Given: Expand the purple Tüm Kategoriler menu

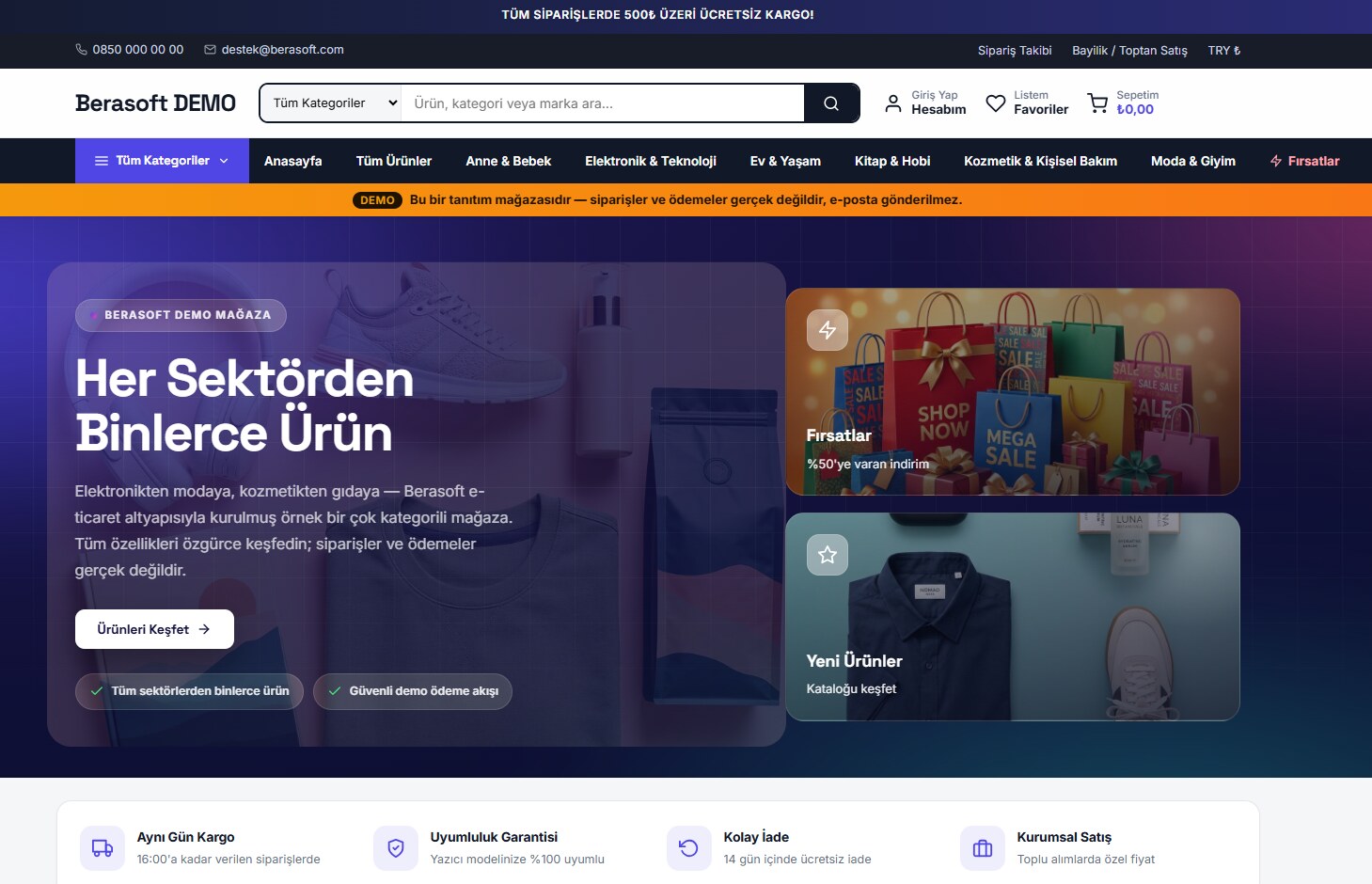Looking at the screenshot, I should pos(162,161).
